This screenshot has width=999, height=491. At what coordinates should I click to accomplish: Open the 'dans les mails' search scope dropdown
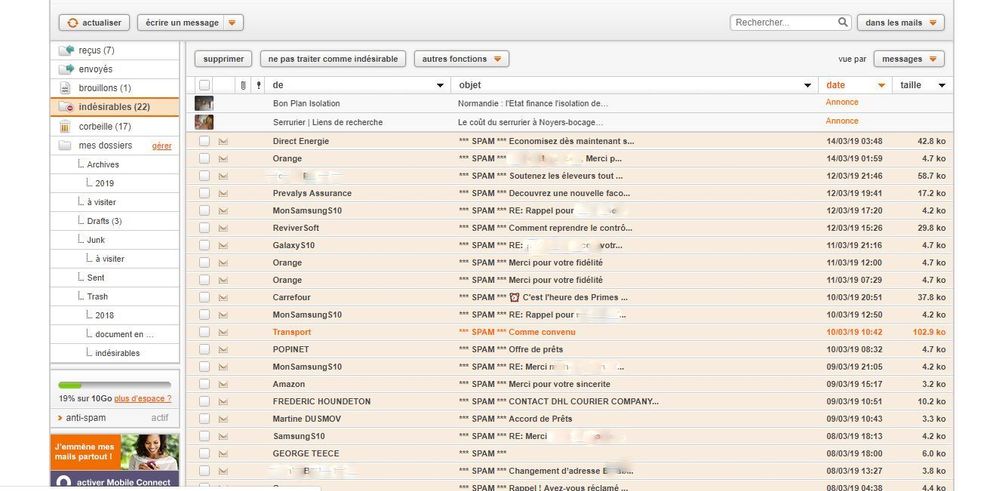point(901,22)
